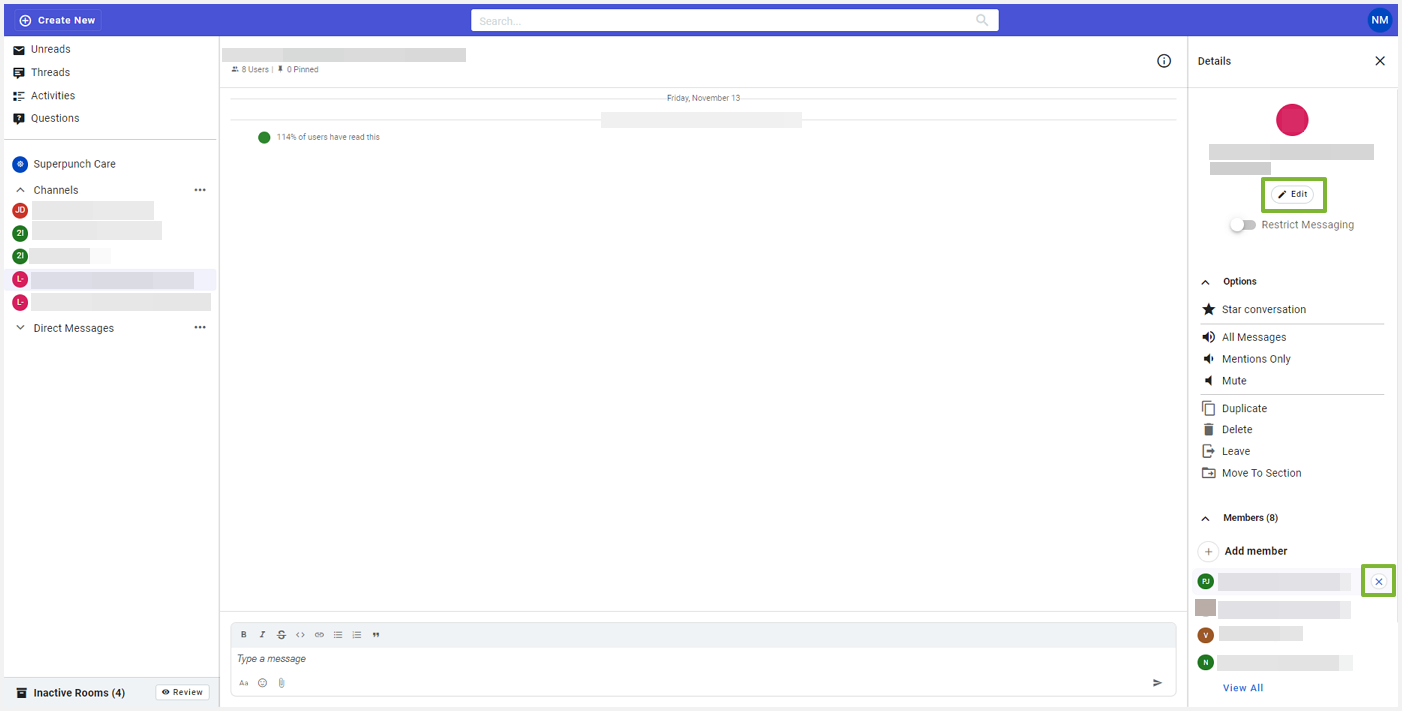
Task: Collapse the Members (8) section
Action: (x=1206, y=517)
